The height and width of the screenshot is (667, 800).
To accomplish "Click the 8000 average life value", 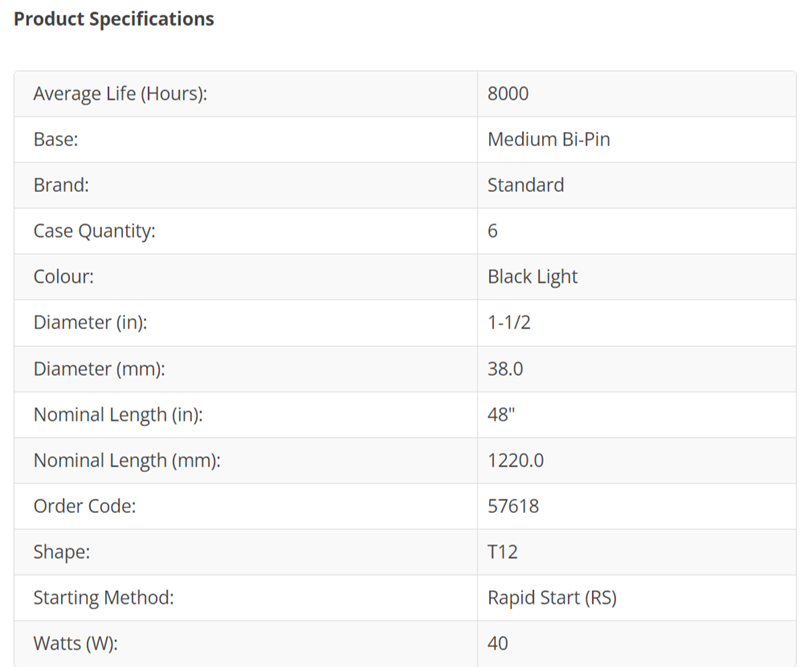I will pos(508,94).
